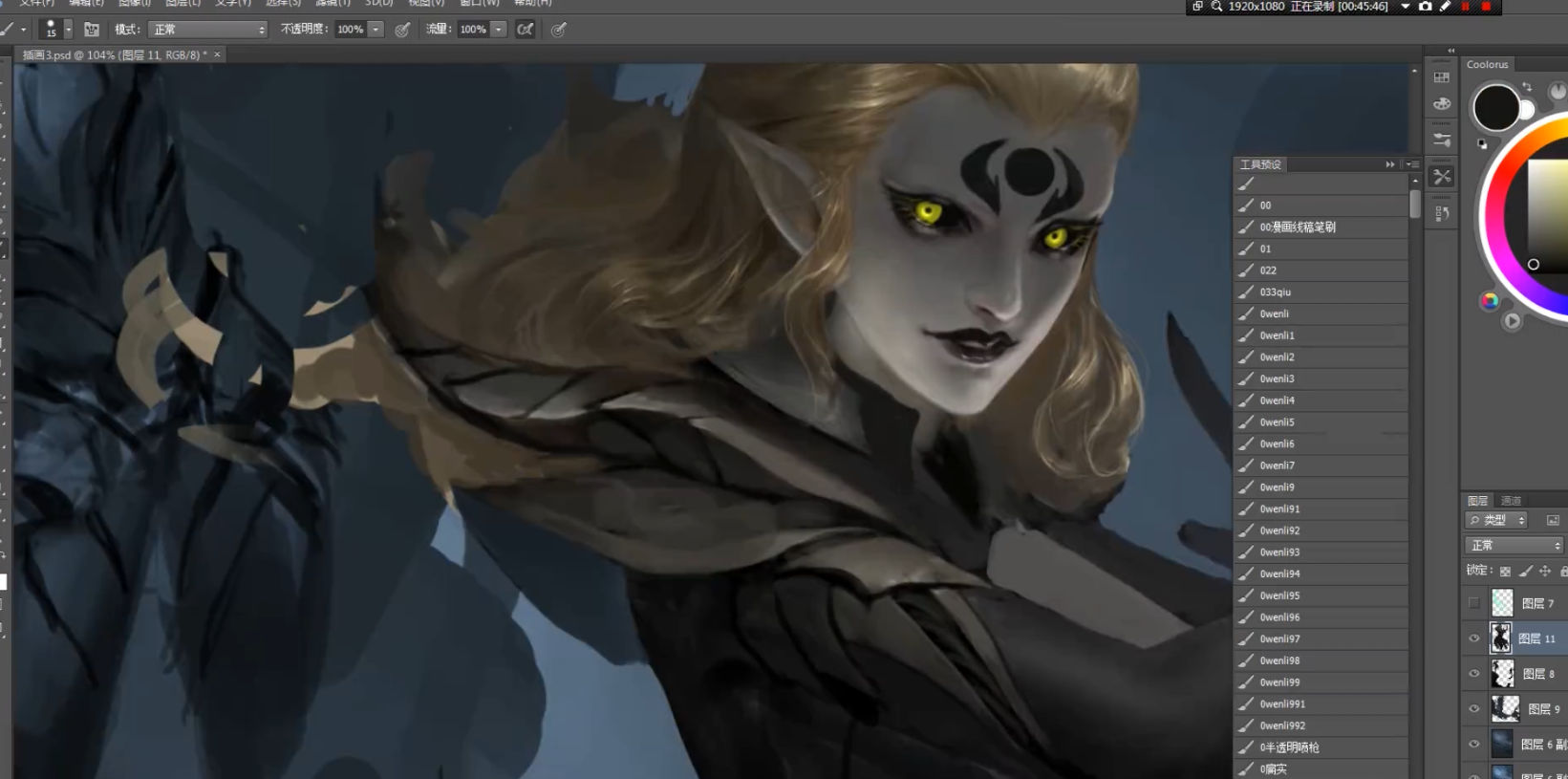Image resolution: width=1568 pixels, height=779 pixels.
Task: Enable airbrush-style build-up icon
Action: (x=526, y=30)
